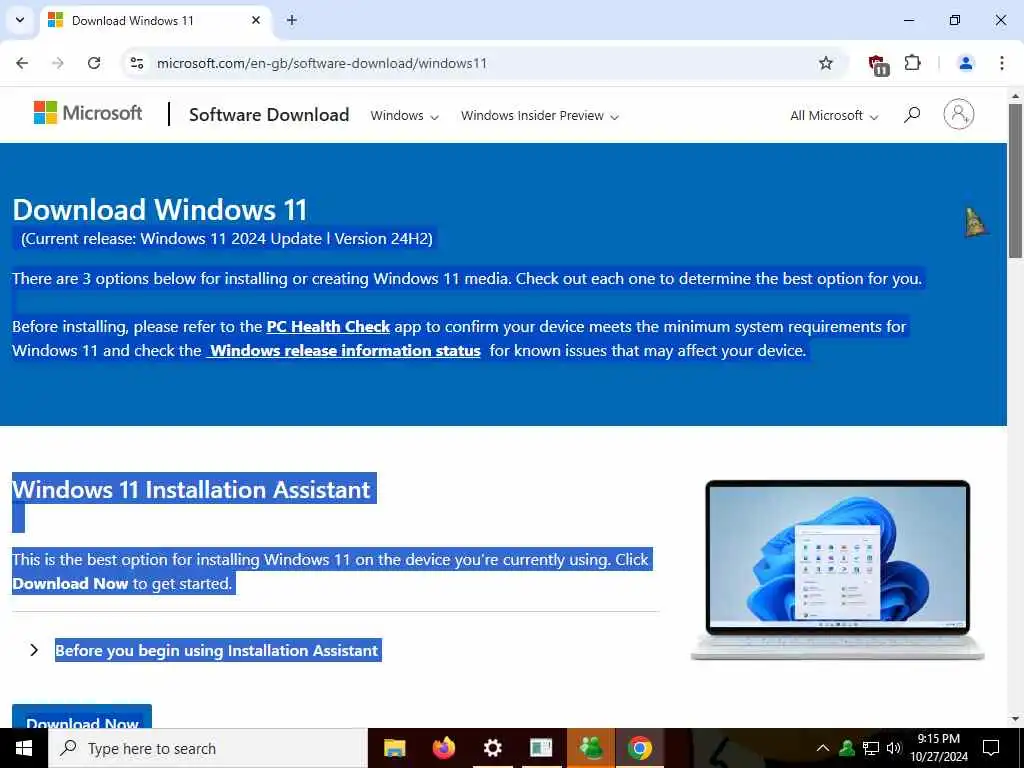Open the site search magnifier
The image size is (1024, 768).
pyautogui.click(x=912, y=115)
